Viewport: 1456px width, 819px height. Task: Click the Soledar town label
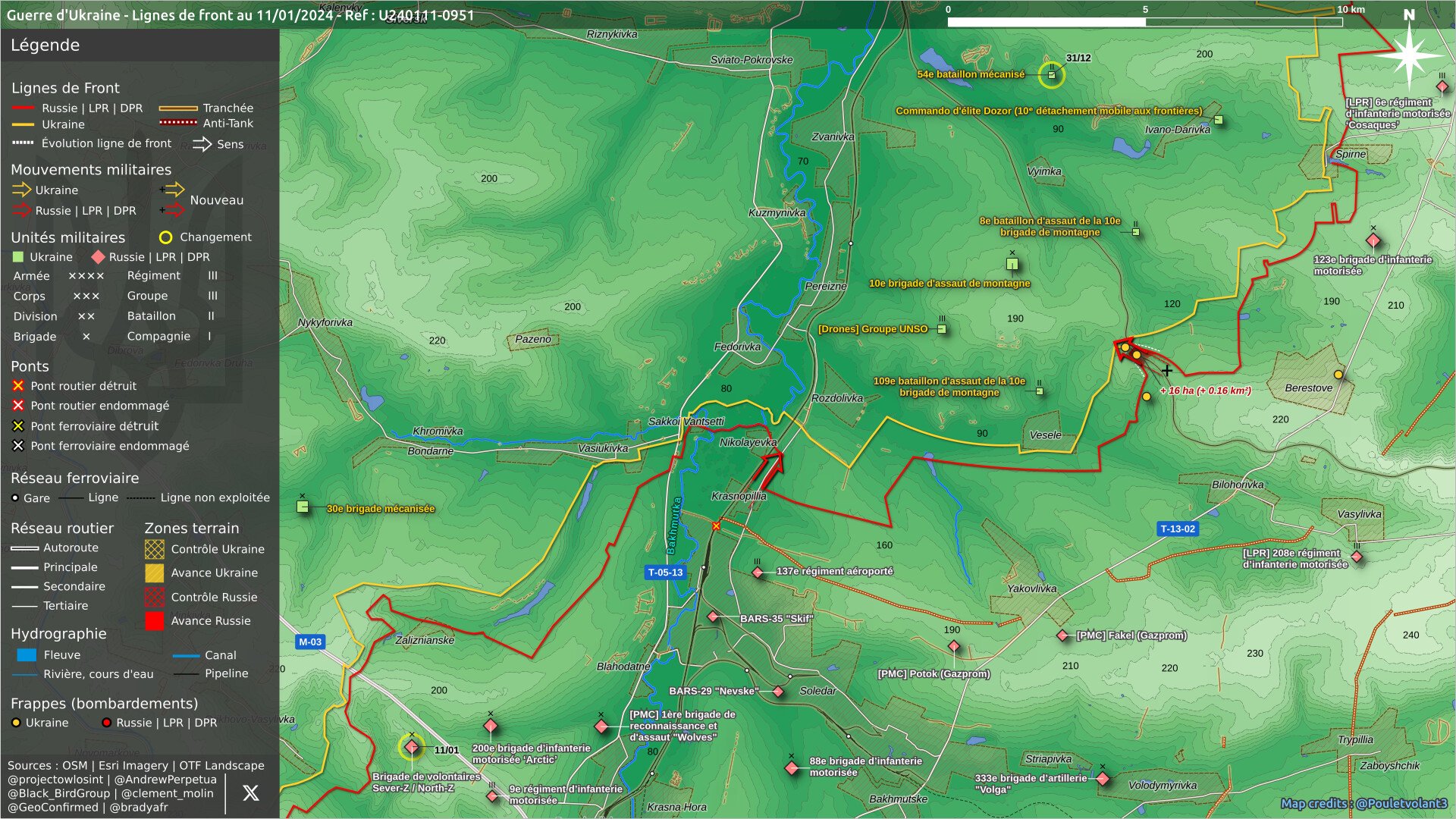(817, 691)
